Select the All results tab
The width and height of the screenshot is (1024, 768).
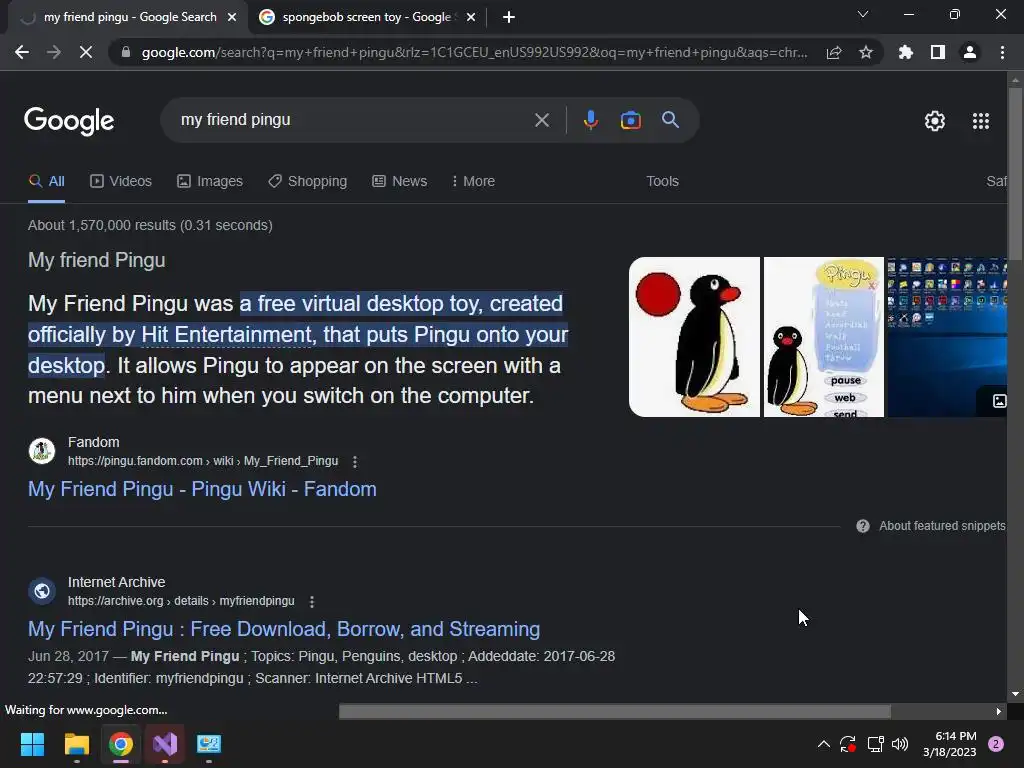click(x=46, y=182)
